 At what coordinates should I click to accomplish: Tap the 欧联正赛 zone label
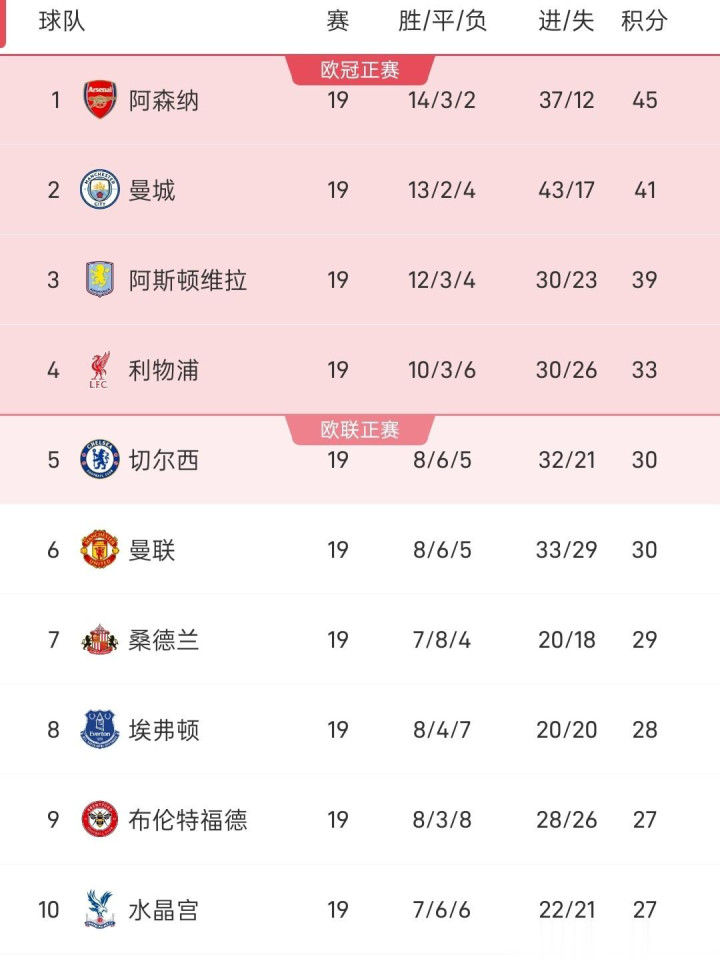pyautogui.click(x=360, y=430)
